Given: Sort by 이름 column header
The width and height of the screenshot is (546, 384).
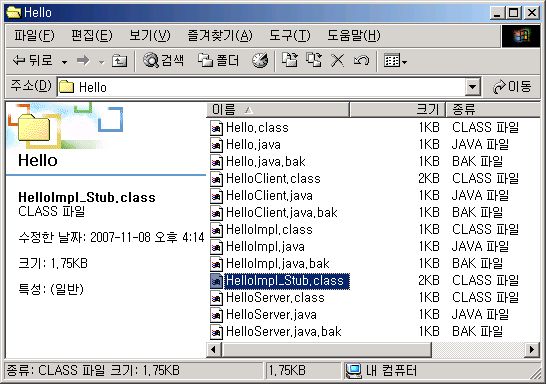Looking at the screenshot, I should [x=278, y=110].
